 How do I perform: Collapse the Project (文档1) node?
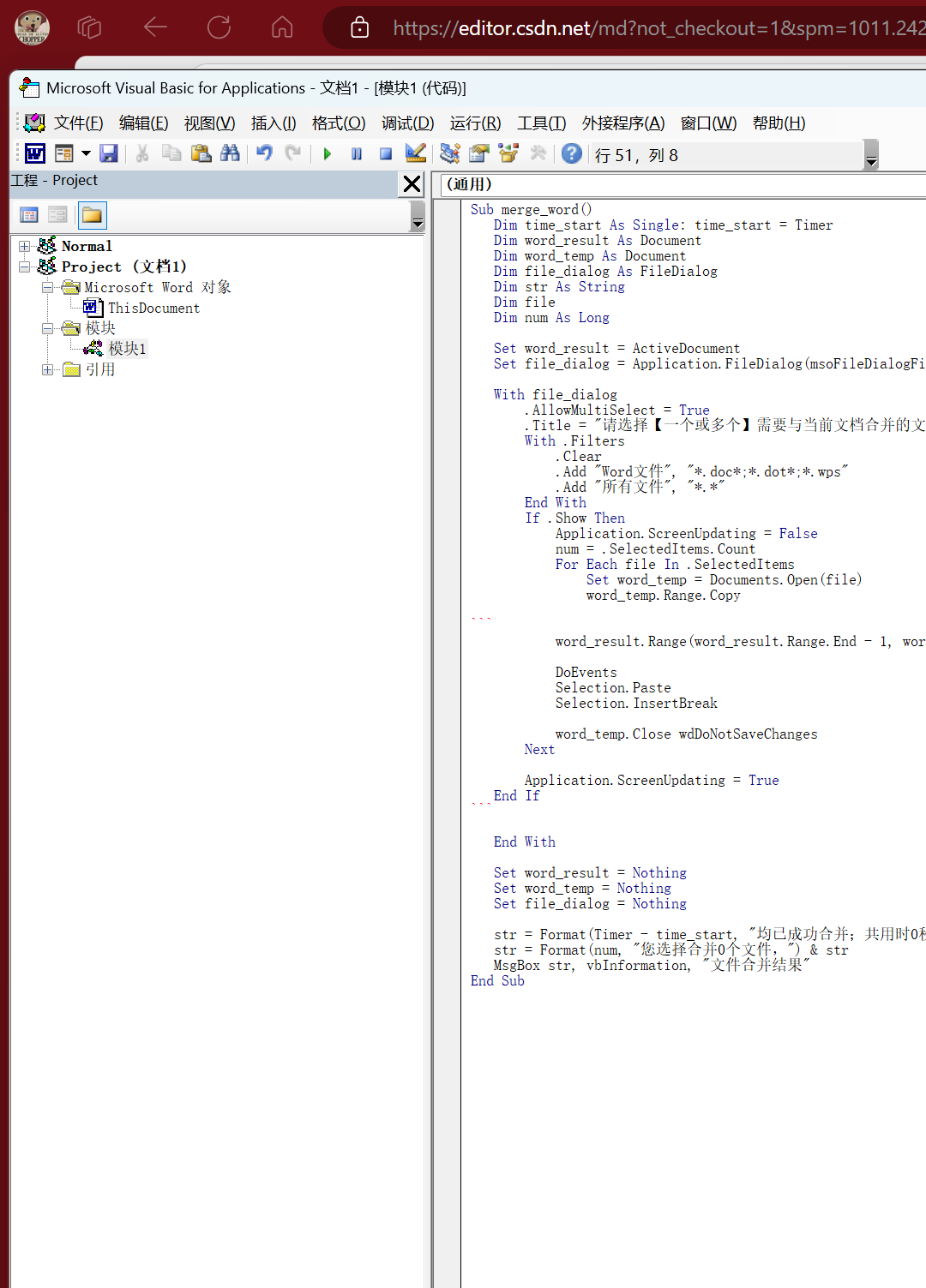(x=25, y=267)
